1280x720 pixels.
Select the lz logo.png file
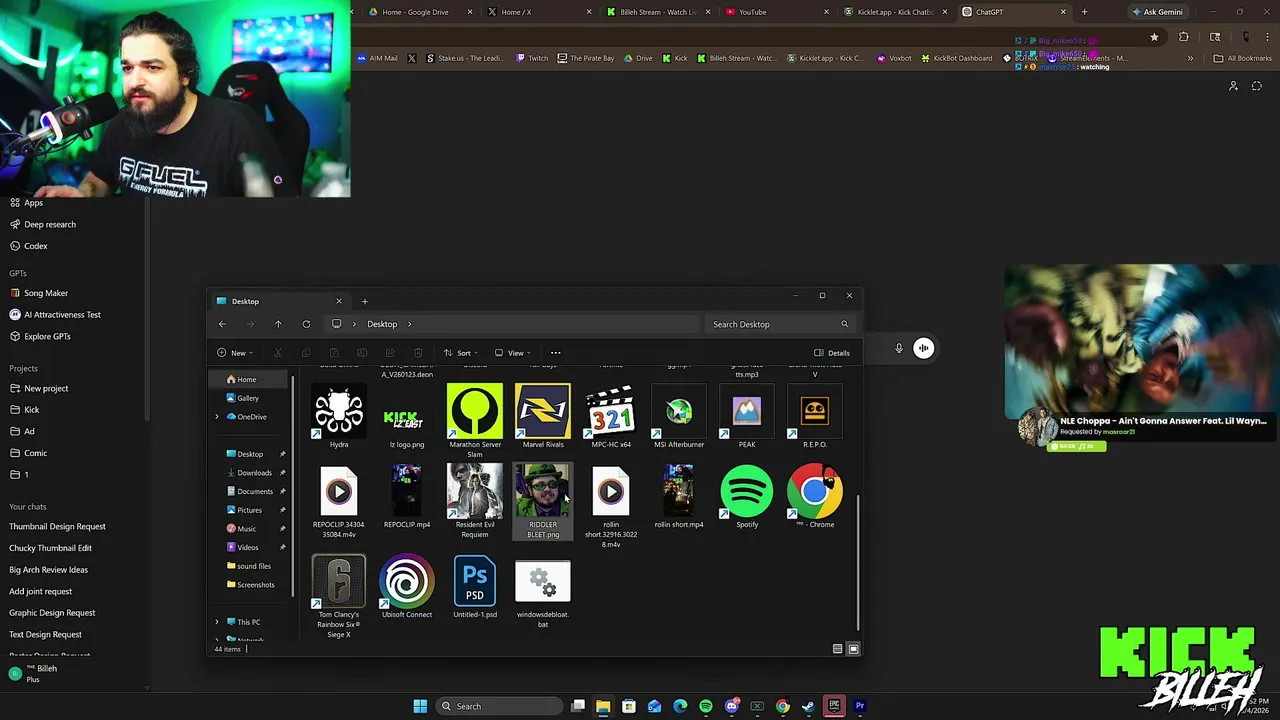click(407, 418)
